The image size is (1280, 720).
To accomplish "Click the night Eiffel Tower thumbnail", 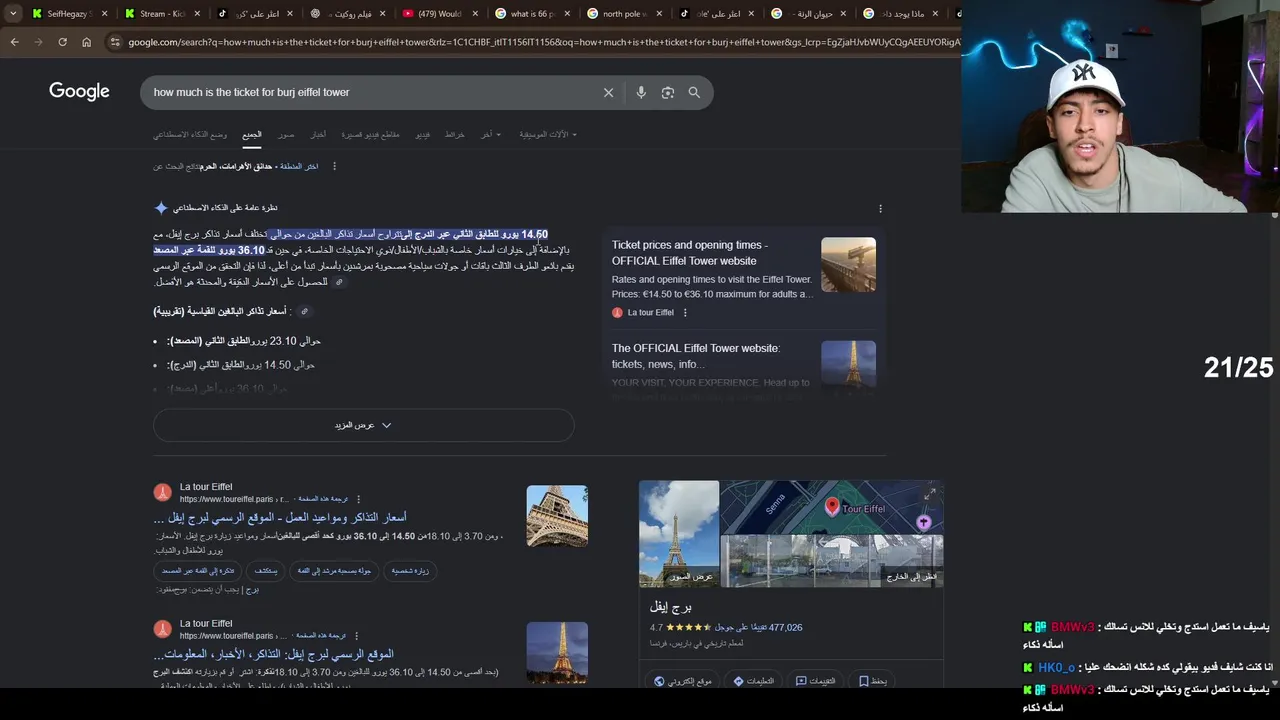I will (x=557, y=652).
